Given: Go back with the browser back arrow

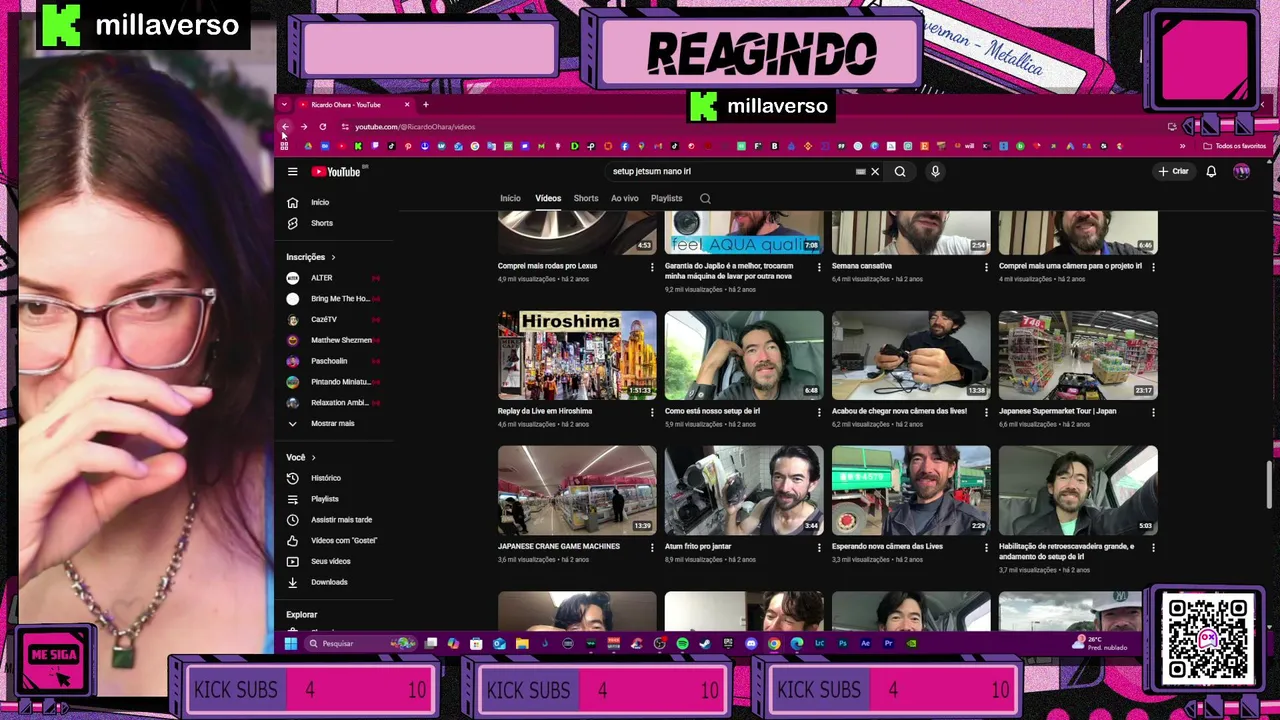Looking at the screenshot, I should coord(285,127).
